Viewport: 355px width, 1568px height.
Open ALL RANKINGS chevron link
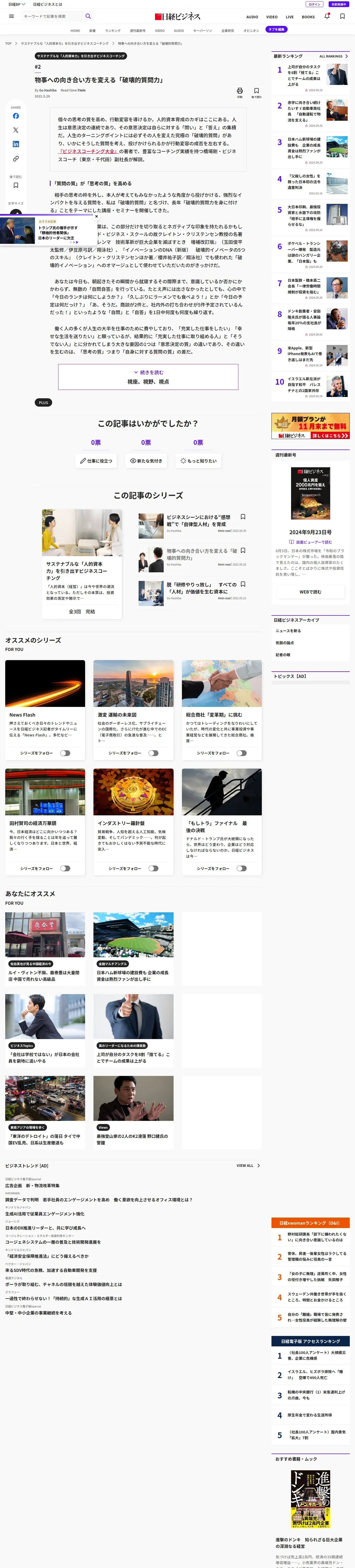334,56
